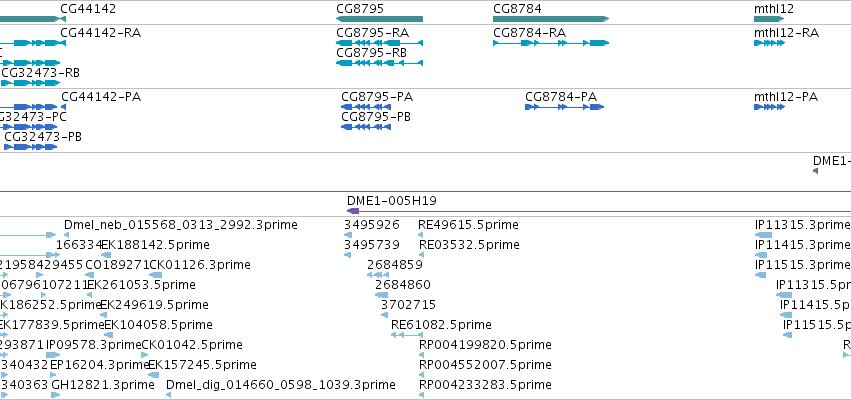Click the CG8795-PB protein glyph
The image size is (851, 400).
click(x=366, y=127)
